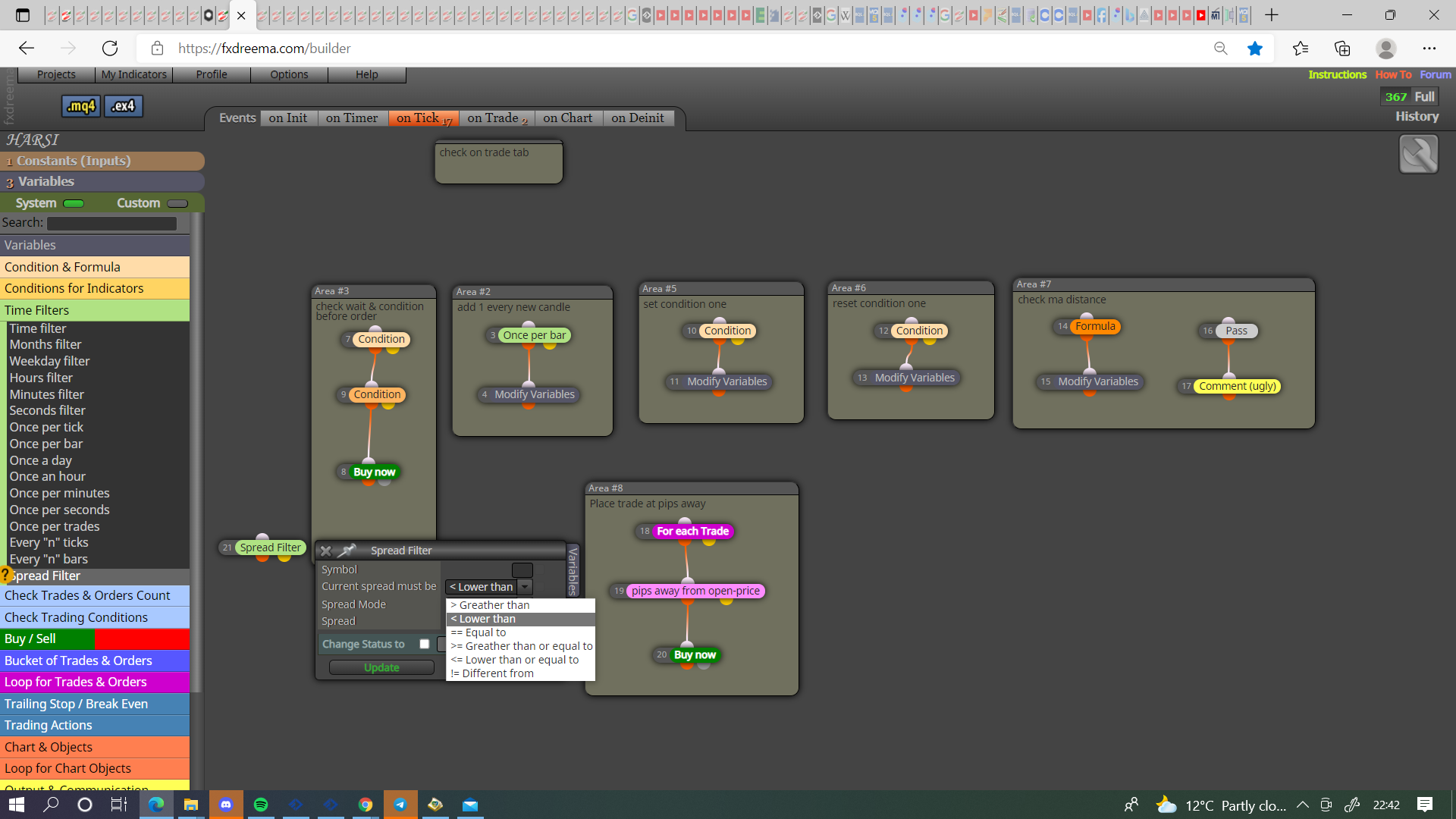This screenshot has height=819, width=1456.
Task: Open the How To link
Action: pos(1393,74)
